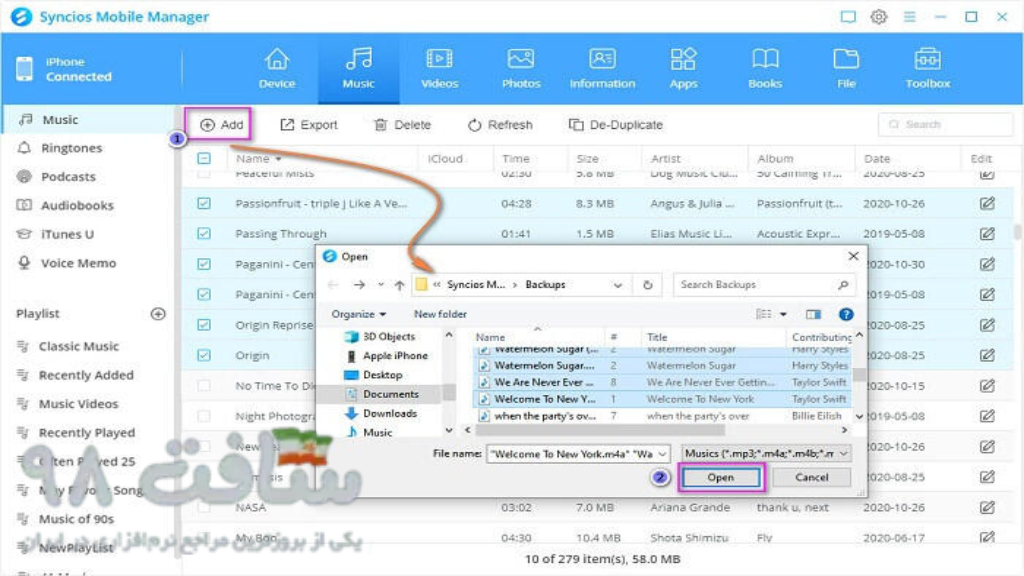Sort by the Name column dropdown
1024x576 pixels.
click(x=278, y=159)
